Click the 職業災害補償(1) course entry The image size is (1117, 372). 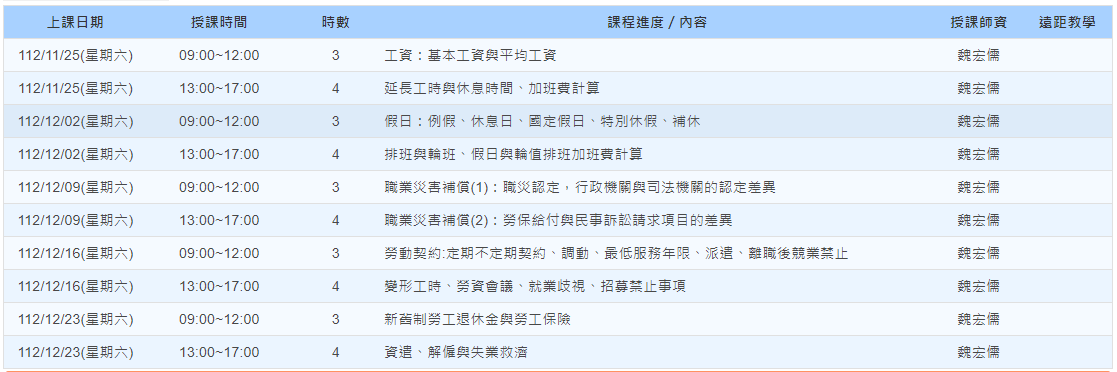(579, 187)
